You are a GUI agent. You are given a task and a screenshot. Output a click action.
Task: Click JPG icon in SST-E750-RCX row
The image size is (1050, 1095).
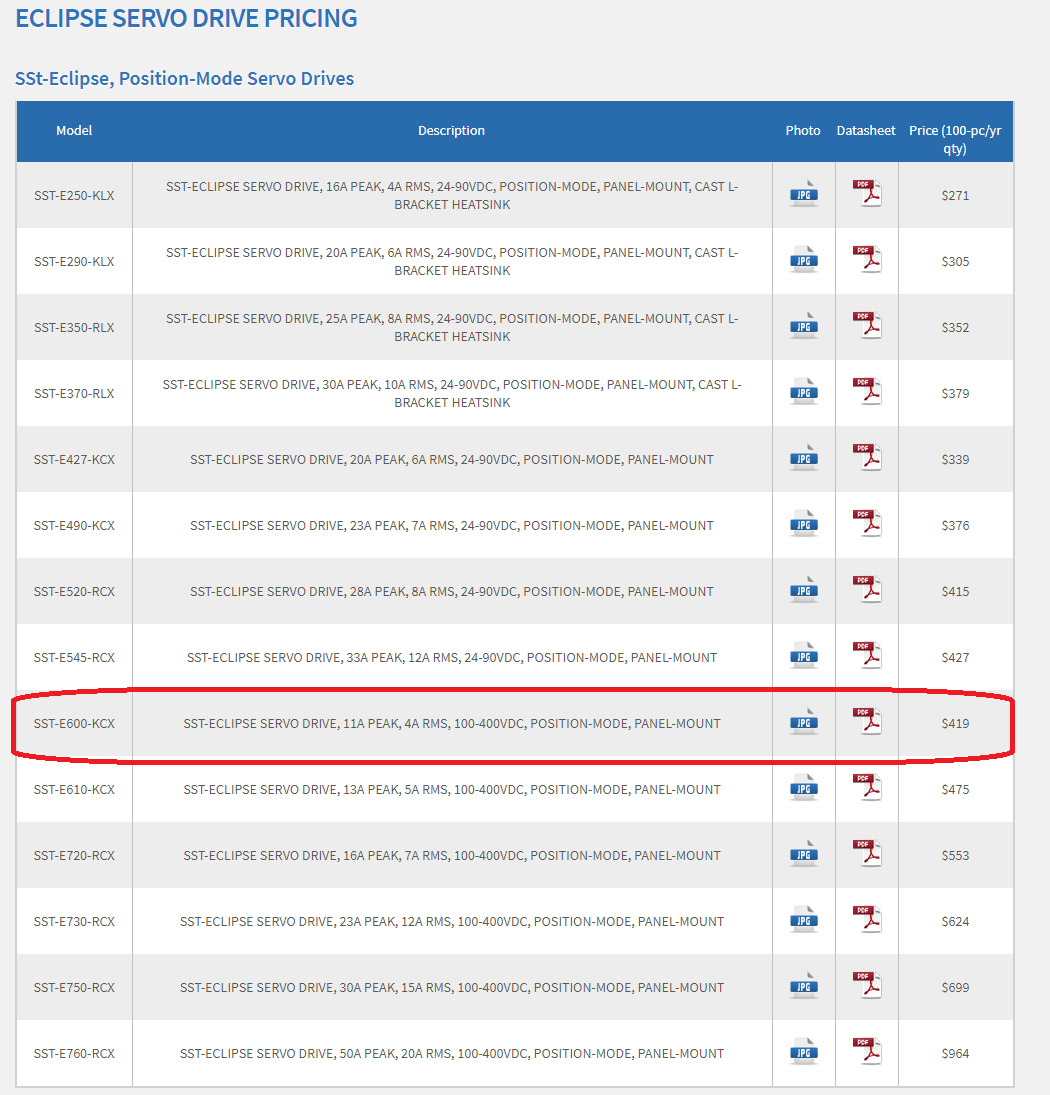[x=804, y=985]
